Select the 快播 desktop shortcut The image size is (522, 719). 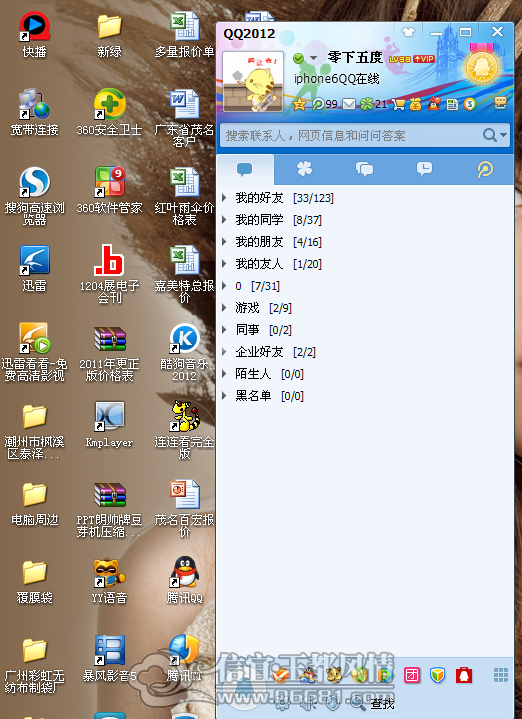point(34,34)
